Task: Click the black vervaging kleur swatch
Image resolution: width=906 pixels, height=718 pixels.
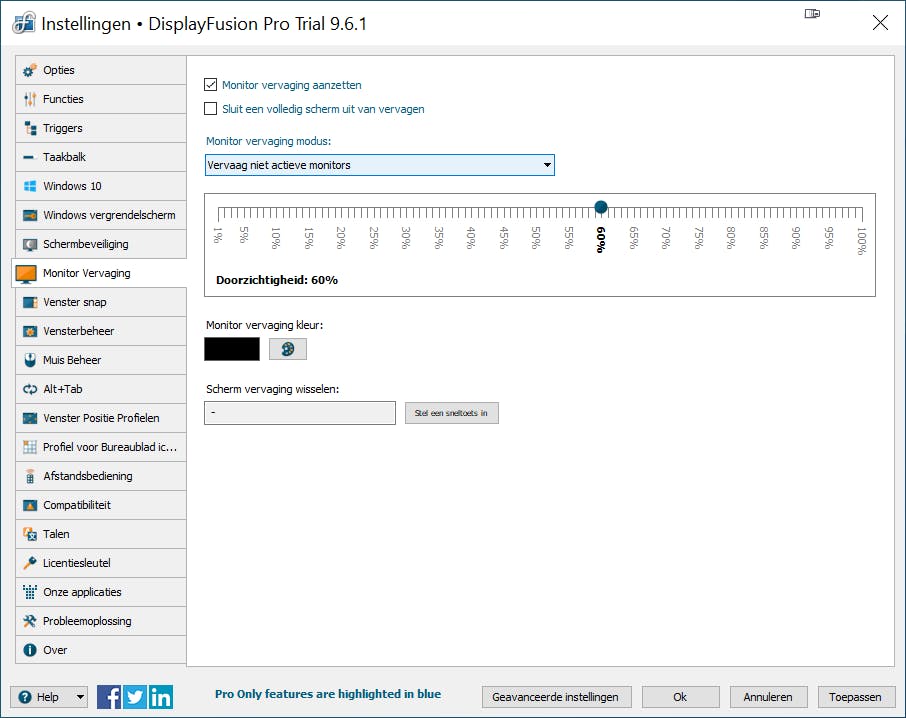Action: (232, 349)
